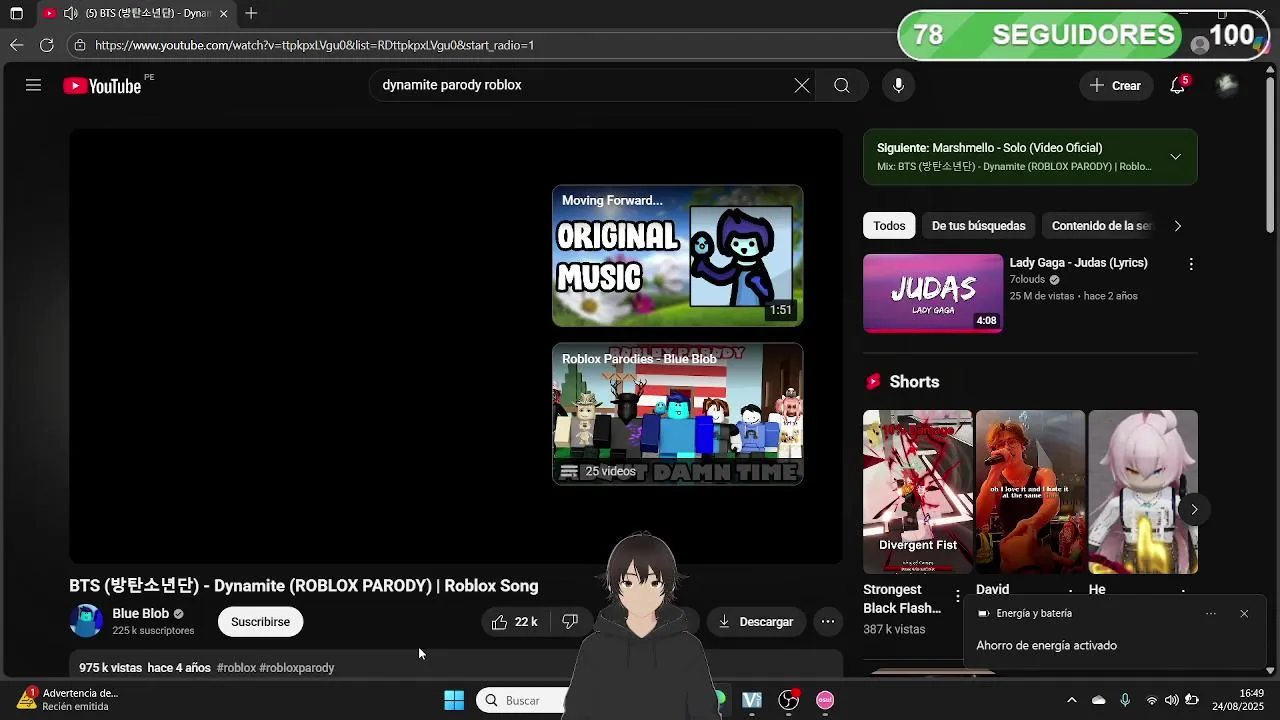
Task: Dislike the video with thumbs down
Action: 570,622
